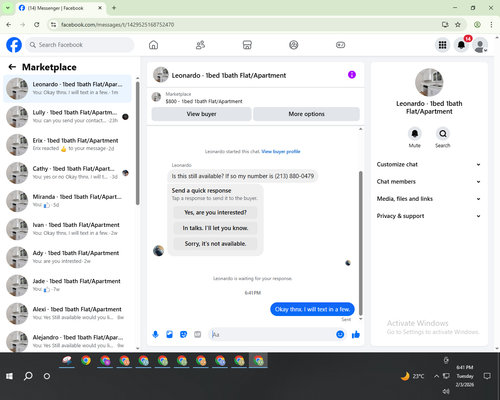Send quick reply 'In talks. I'll let you know.'

click(215, 228)
